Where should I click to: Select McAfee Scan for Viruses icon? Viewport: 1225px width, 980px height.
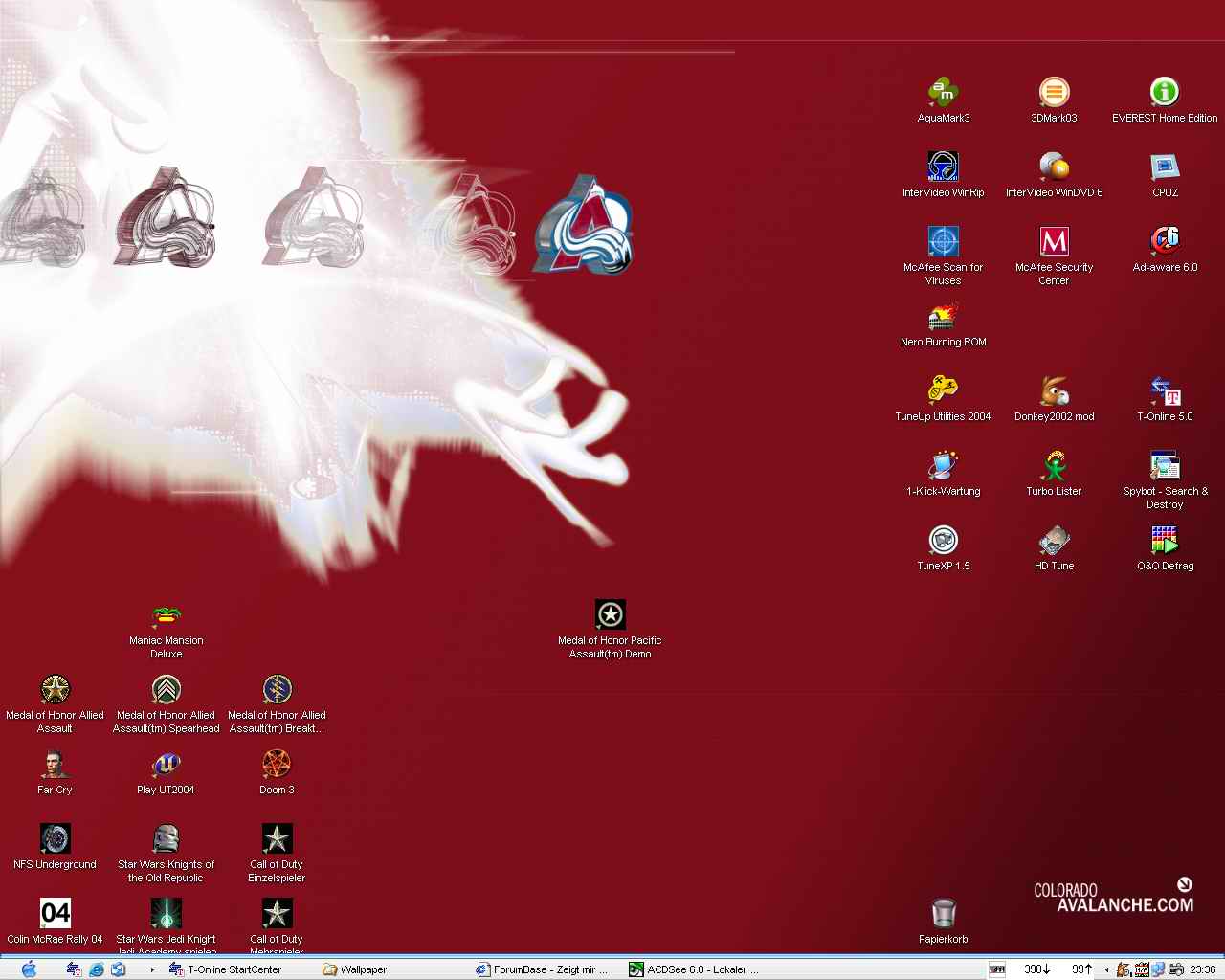click(x=943, y=241)
